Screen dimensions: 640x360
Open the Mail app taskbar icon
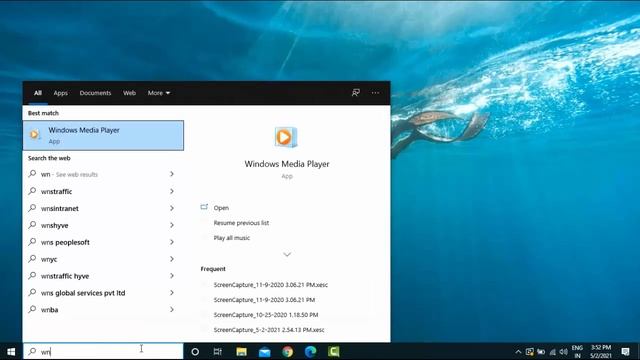(264, 351)
